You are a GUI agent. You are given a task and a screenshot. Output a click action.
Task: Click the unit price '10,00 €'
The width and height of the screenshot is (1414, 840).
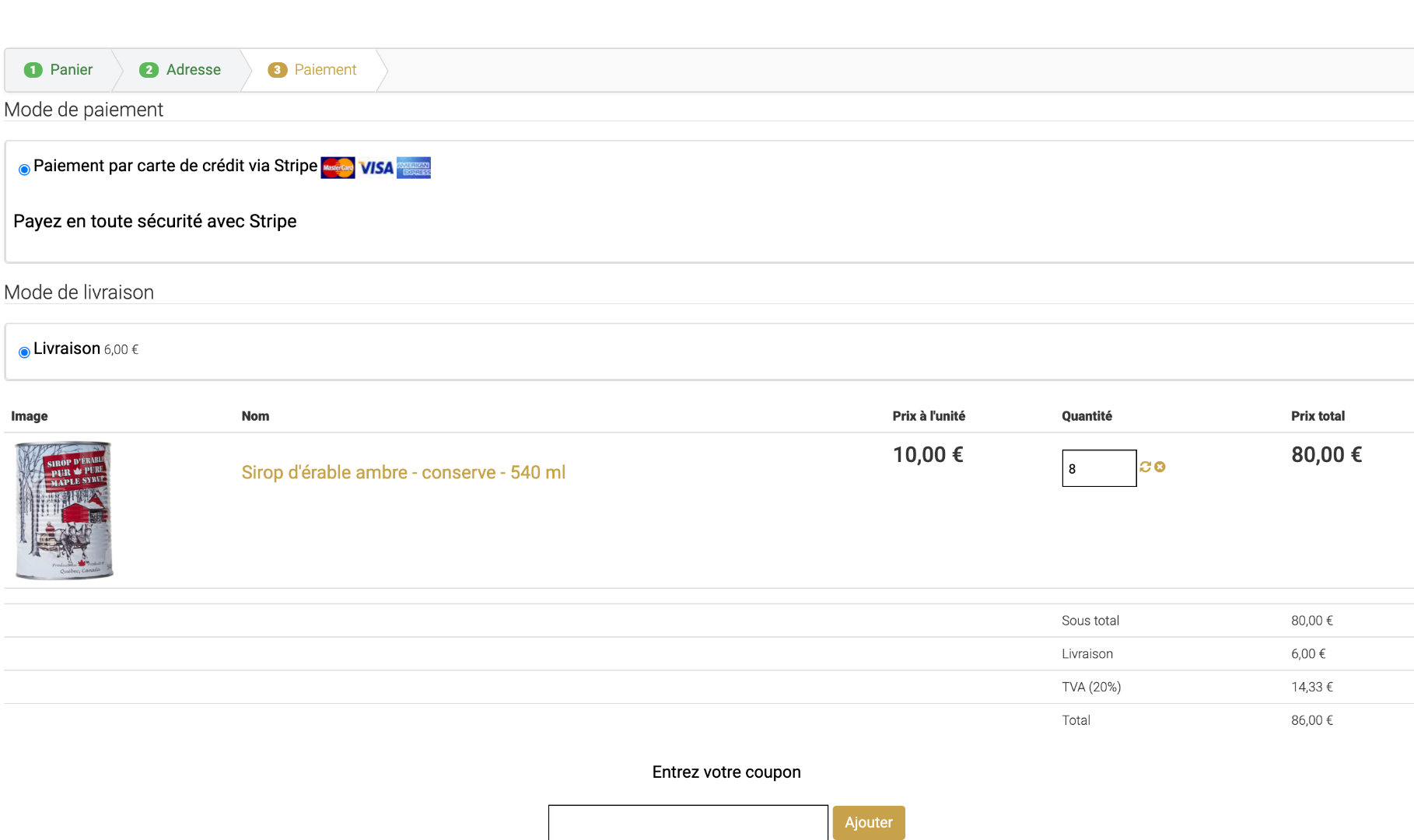pyautogui.click(x=928, y=455)
